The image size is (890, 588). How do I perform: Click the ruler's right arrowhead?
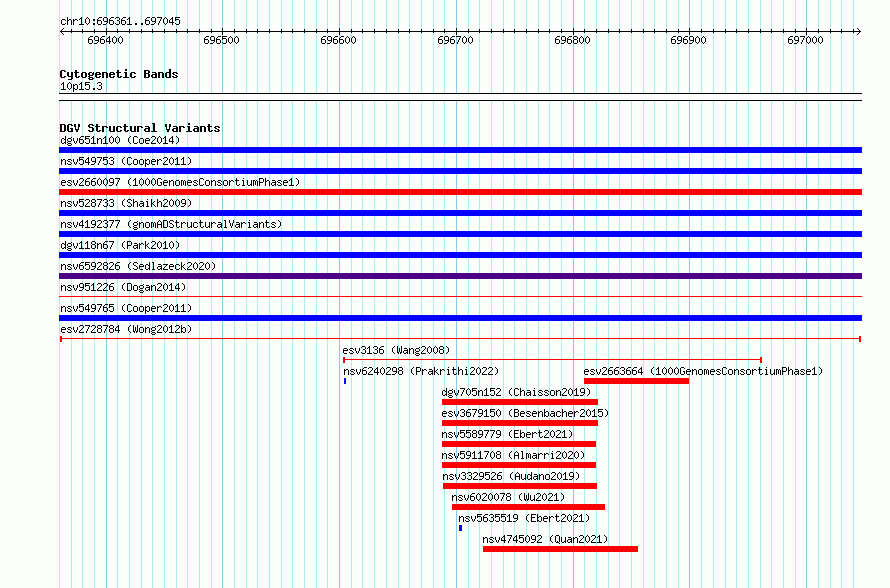[x=859, y=32]
